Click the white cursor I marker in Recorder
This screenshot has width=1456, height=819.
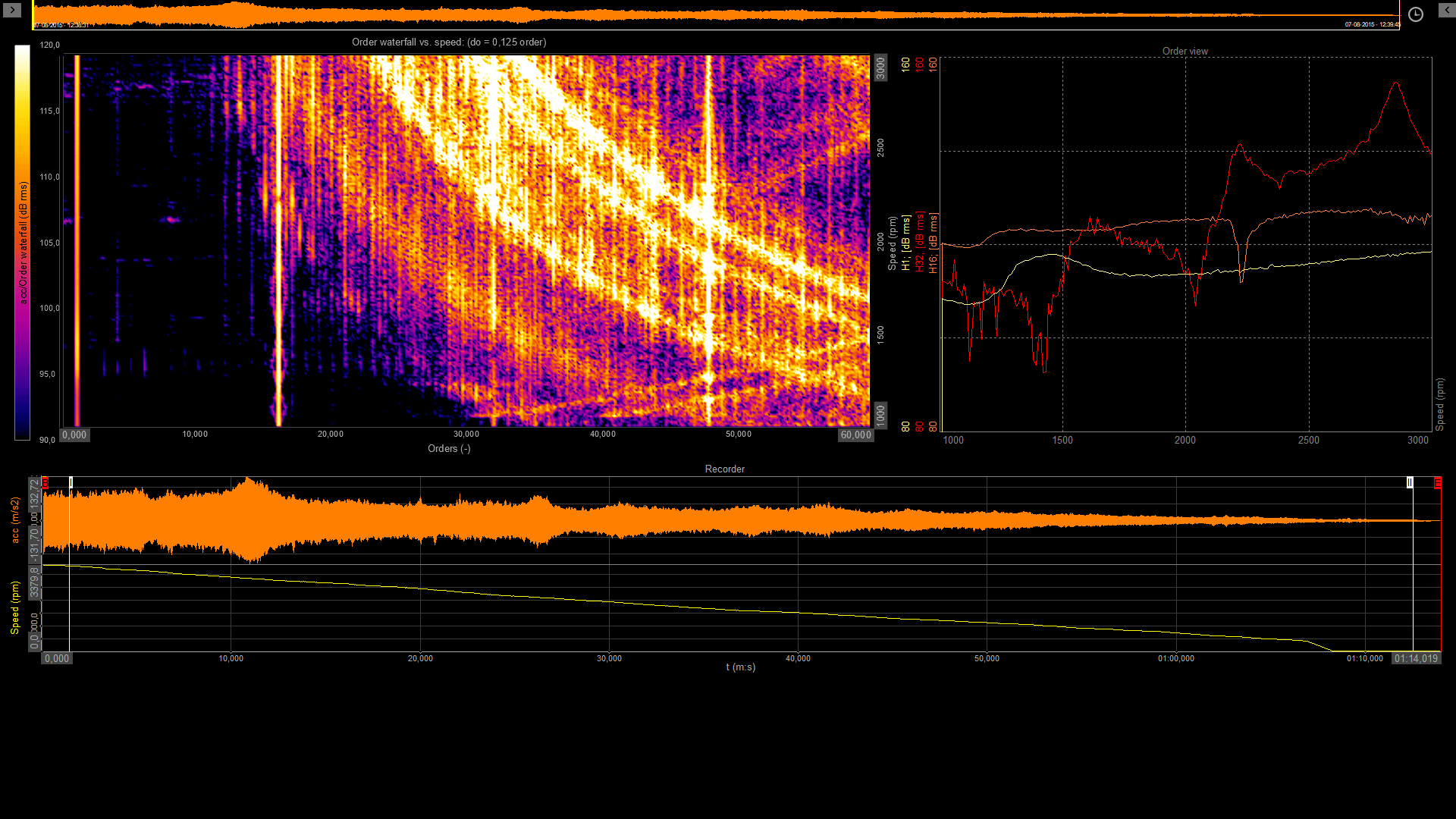(x=71, y=482)
